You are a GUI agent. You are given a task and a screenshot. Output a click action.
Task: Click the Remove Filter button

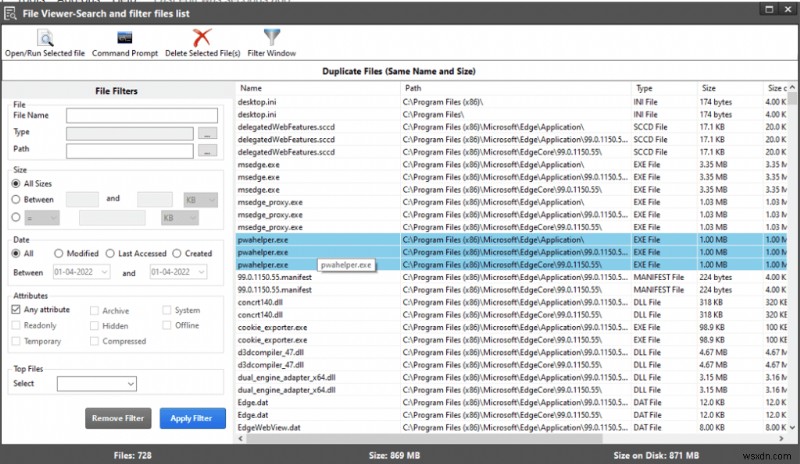118,418
